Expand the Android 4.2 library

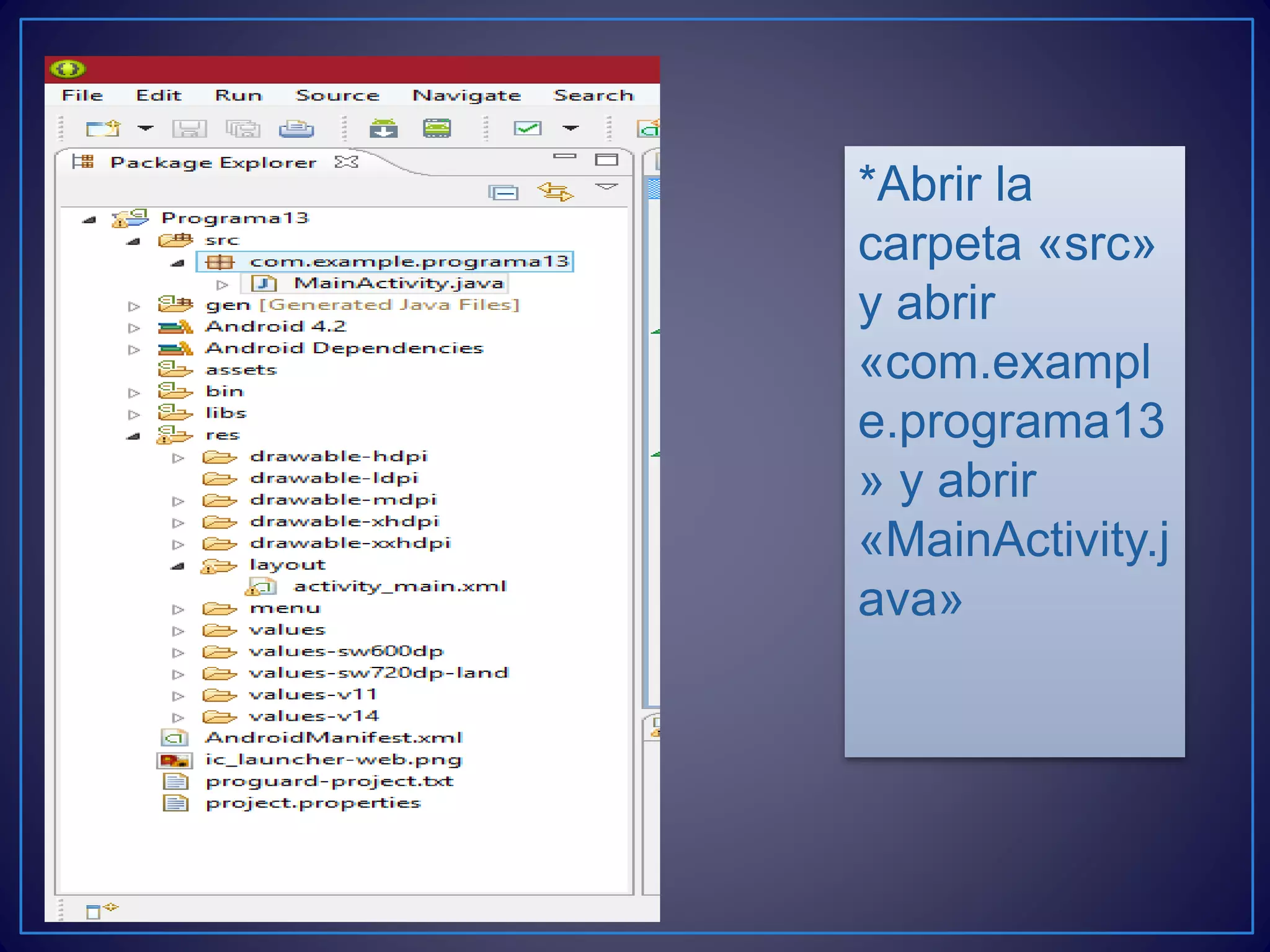[134, 328]
